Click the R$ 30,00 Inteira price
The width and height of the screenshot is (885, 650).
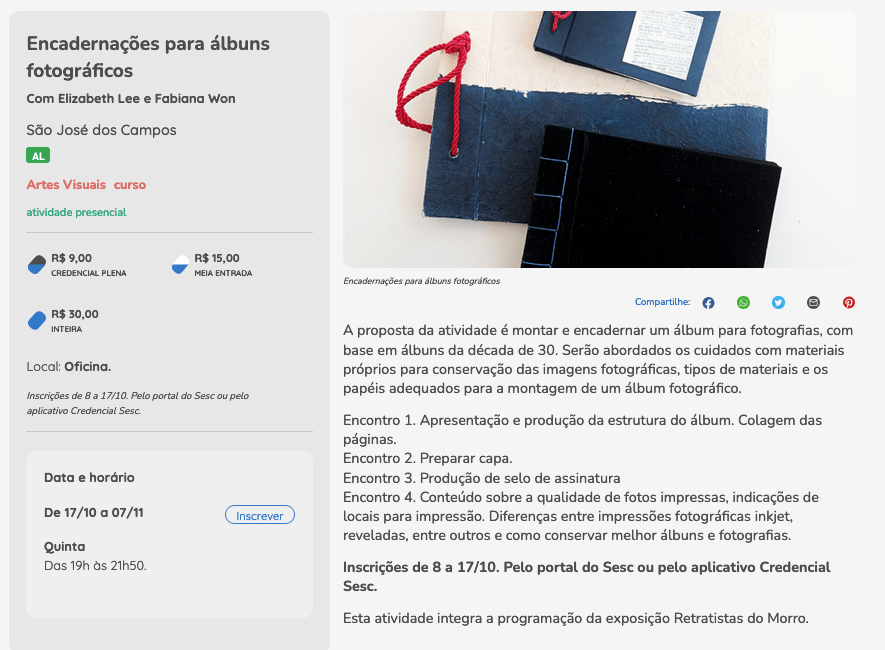[x=75, y=320]
